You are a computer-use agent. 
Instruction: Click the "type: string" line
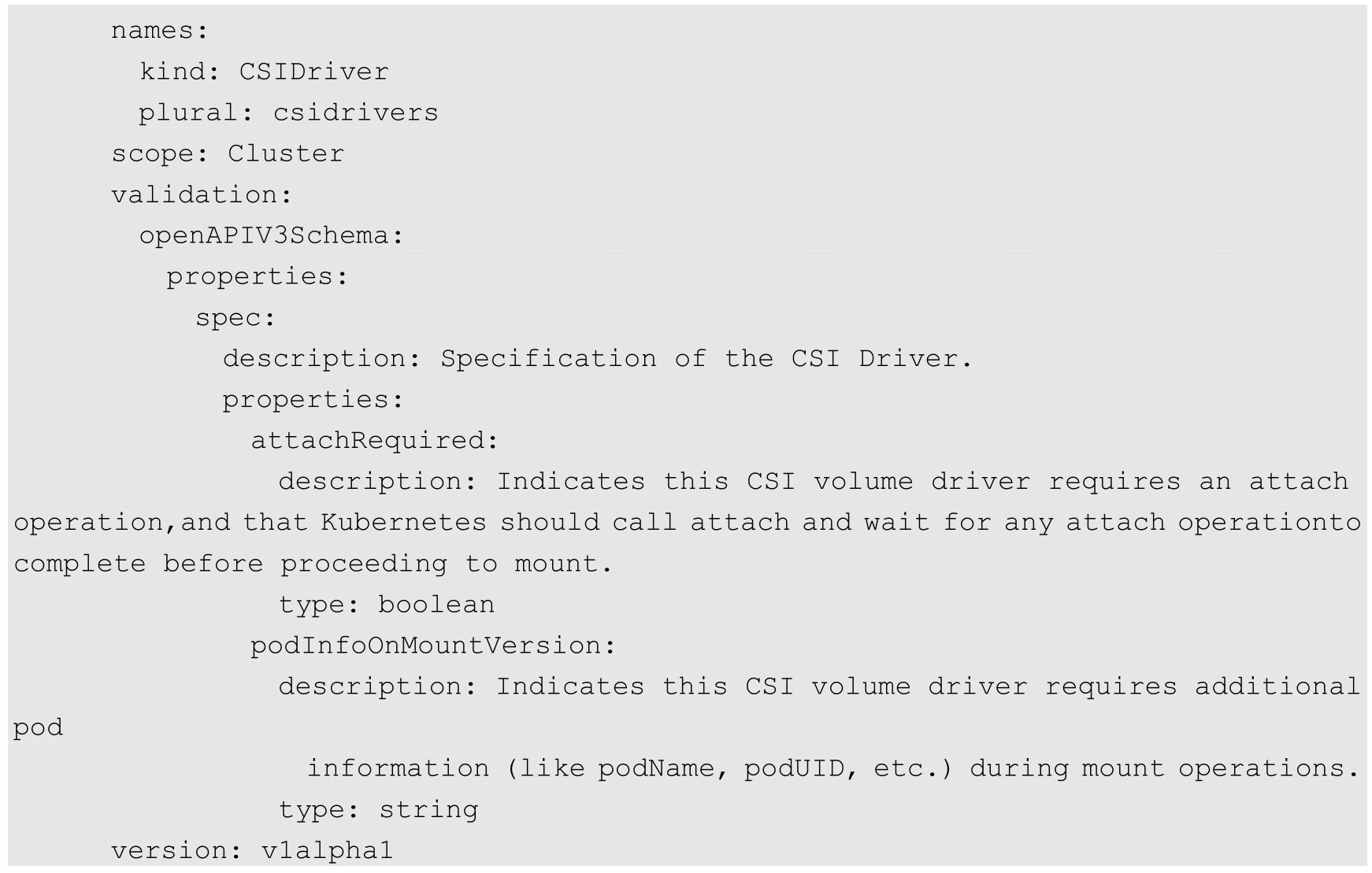(378, 809)
